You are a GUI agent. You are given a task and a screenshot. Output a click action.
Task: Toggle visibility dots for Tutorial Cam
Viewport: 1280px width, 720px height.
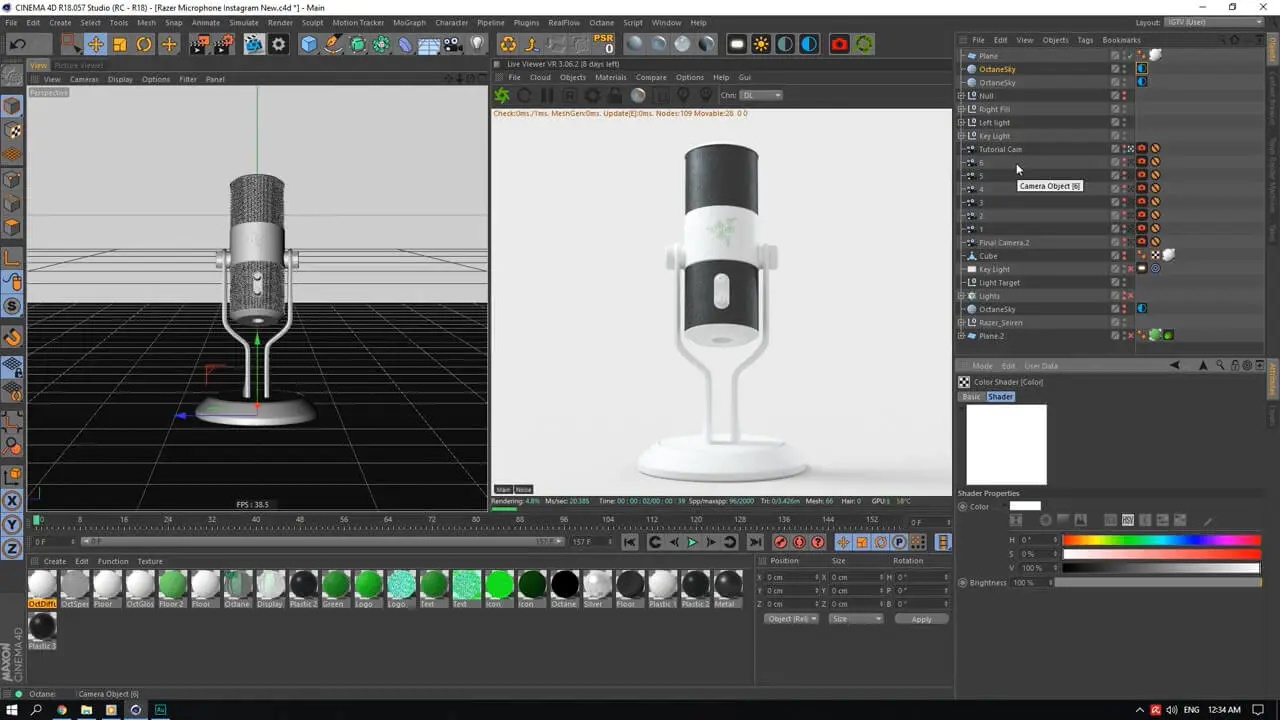[x=1124, y=149]
